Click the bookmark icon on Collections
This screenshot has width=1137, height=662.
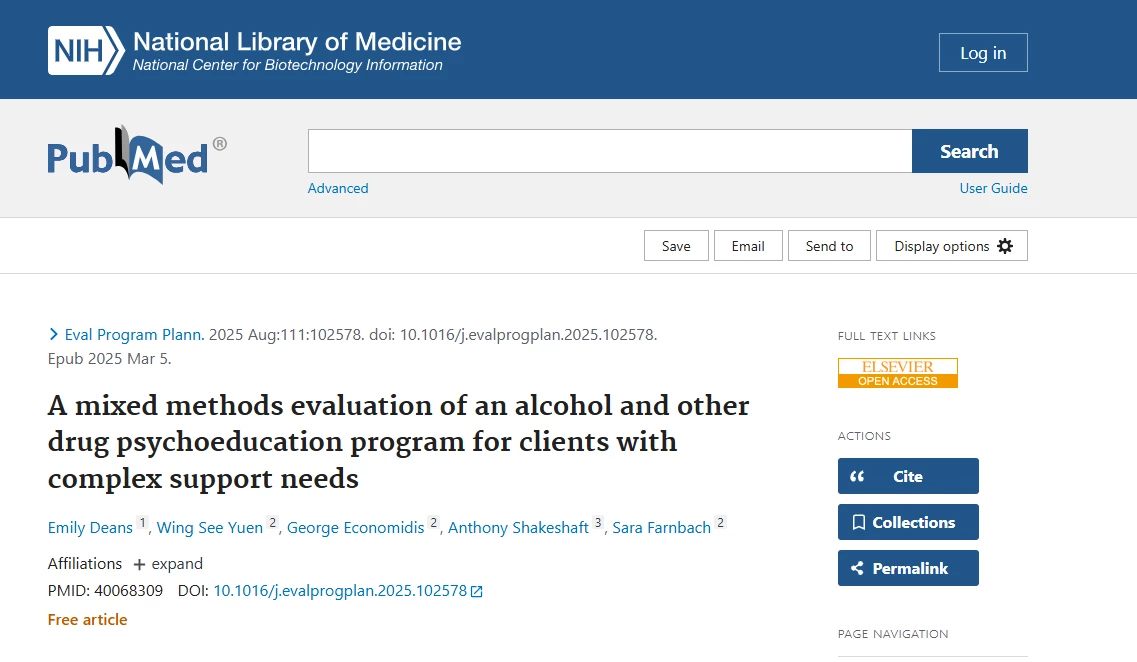859,523
